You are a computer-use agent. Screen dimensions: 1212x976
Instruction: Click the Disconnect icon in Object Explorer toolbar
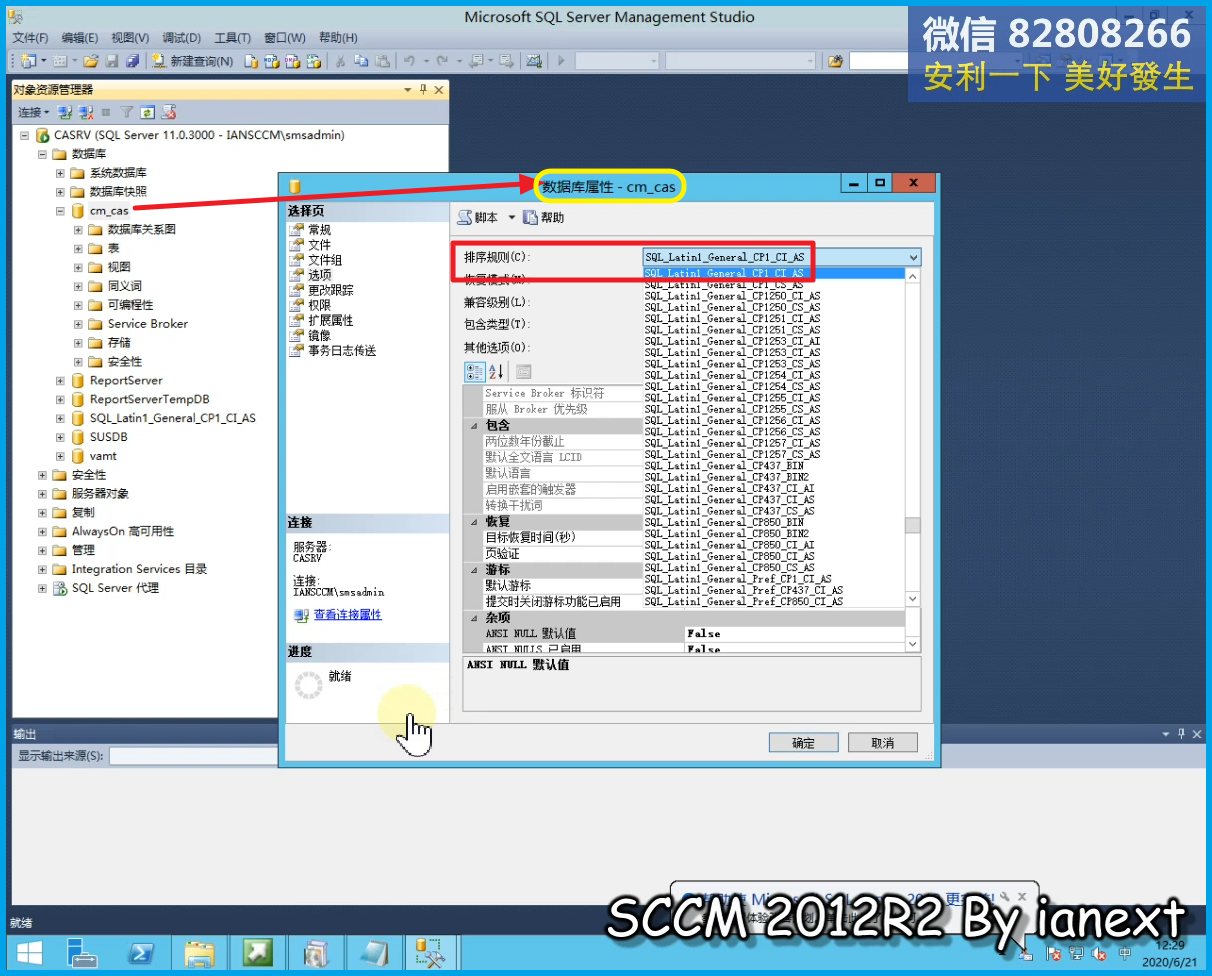click(86, 112)
